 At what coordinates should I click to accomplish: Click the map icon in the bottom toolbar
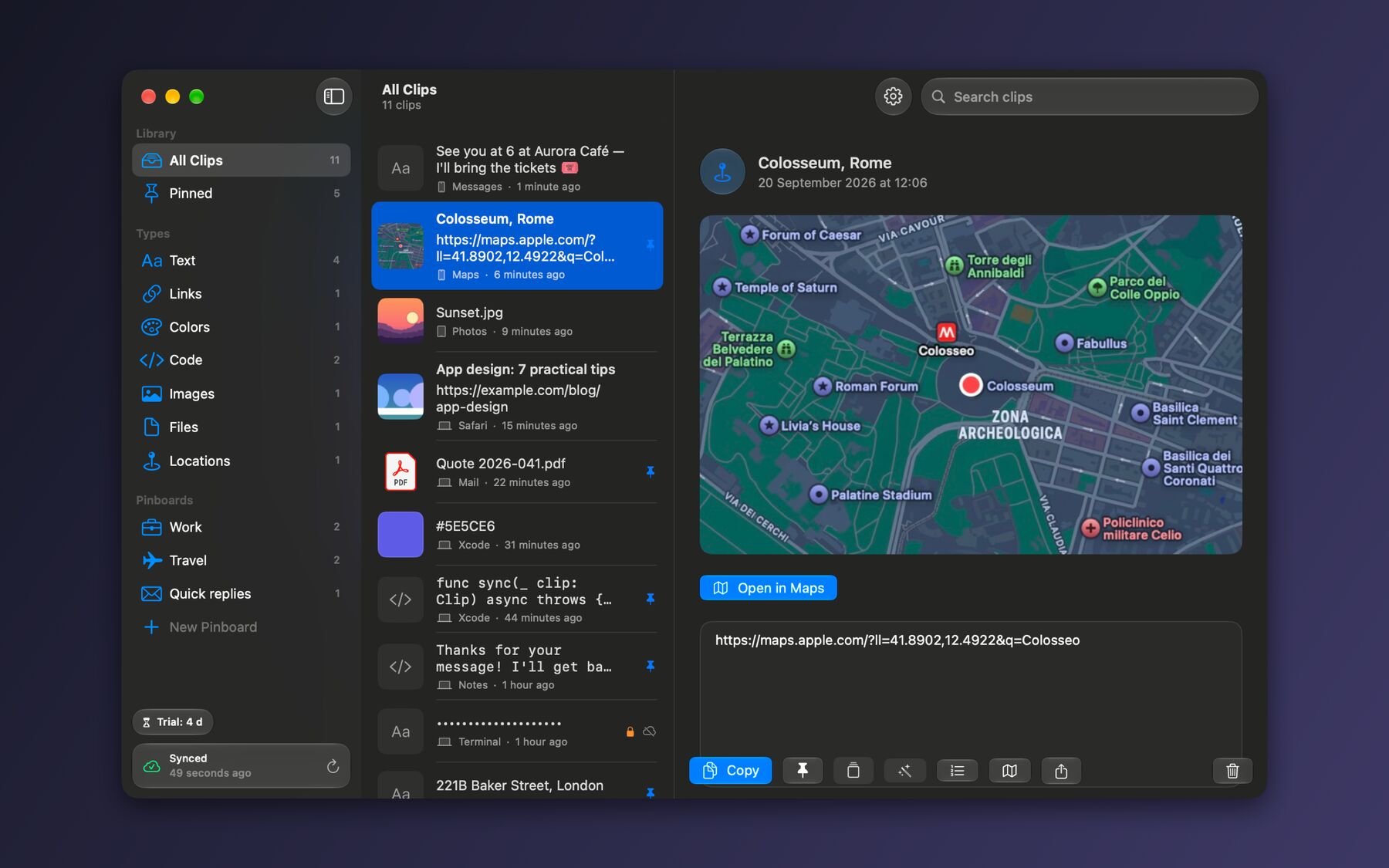coord(1009,771)
